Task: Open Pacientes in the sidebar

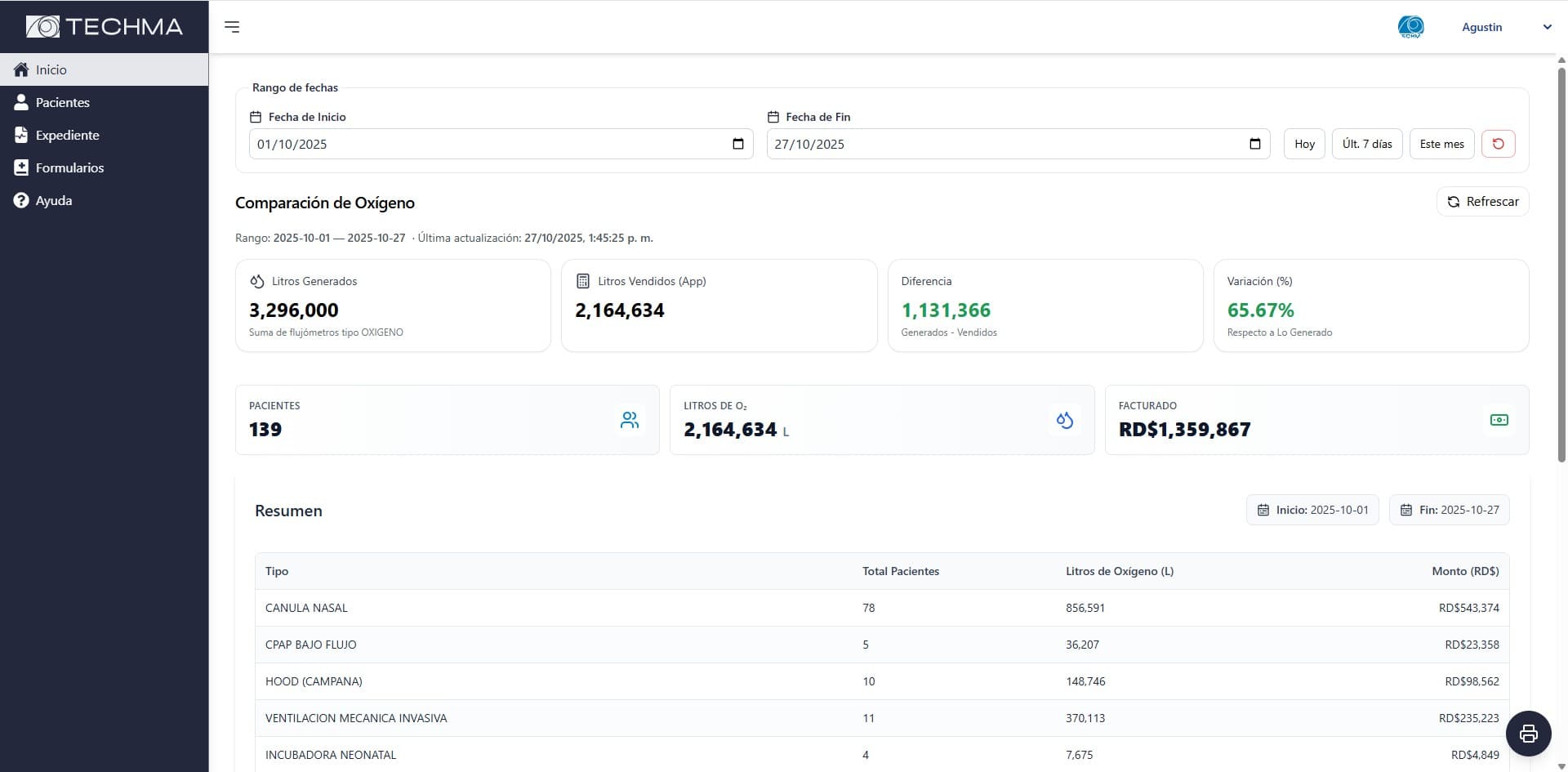Action: [x=62, y=102]
